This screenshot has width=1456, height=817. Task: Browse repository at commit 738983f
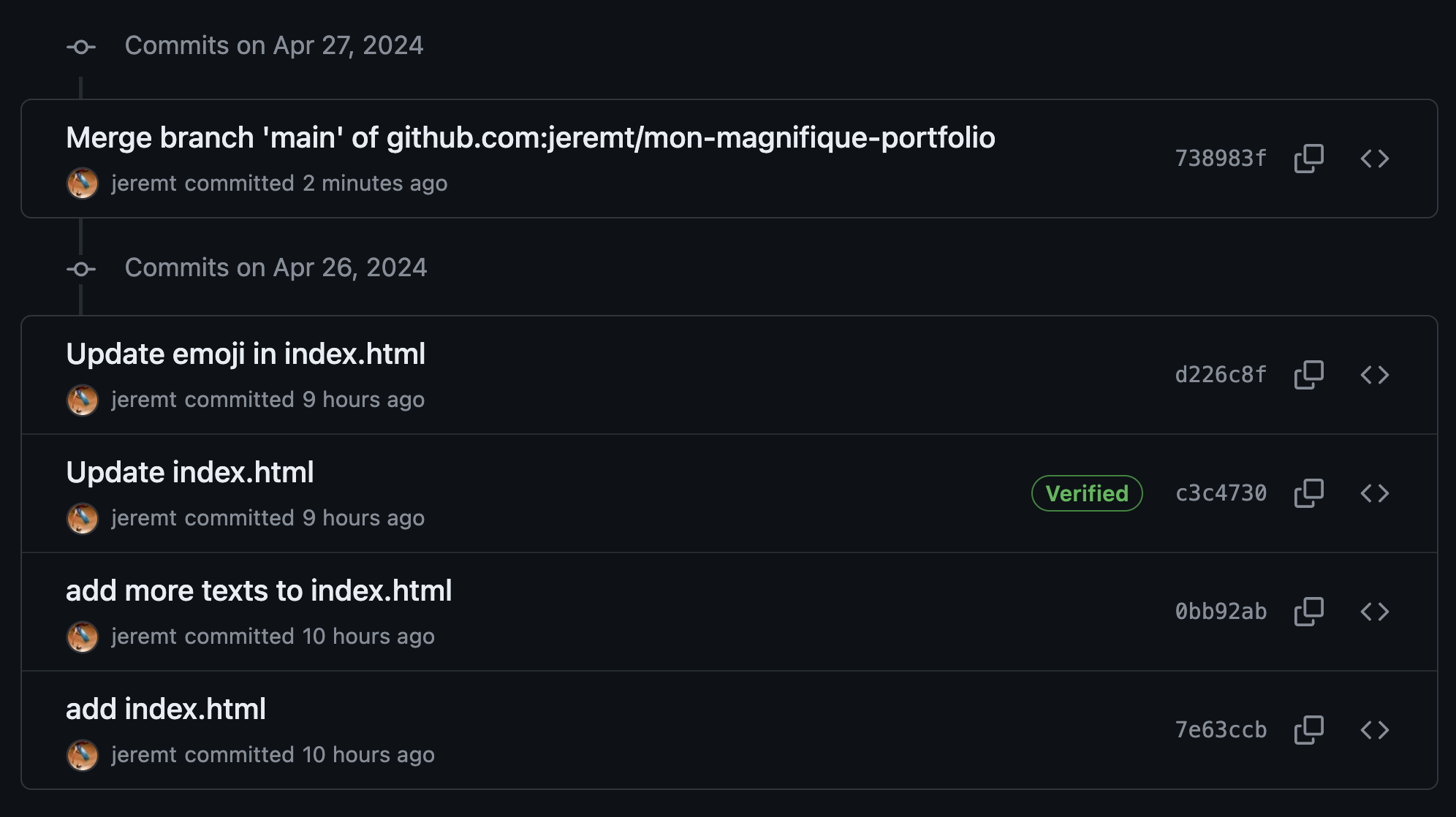[1374, 159]
